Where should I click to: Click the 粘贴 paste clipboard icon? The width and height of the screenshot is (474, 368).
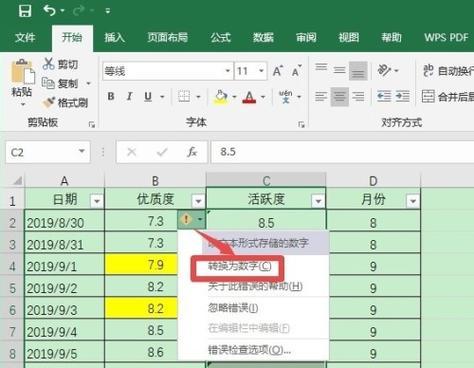(23, 72)
